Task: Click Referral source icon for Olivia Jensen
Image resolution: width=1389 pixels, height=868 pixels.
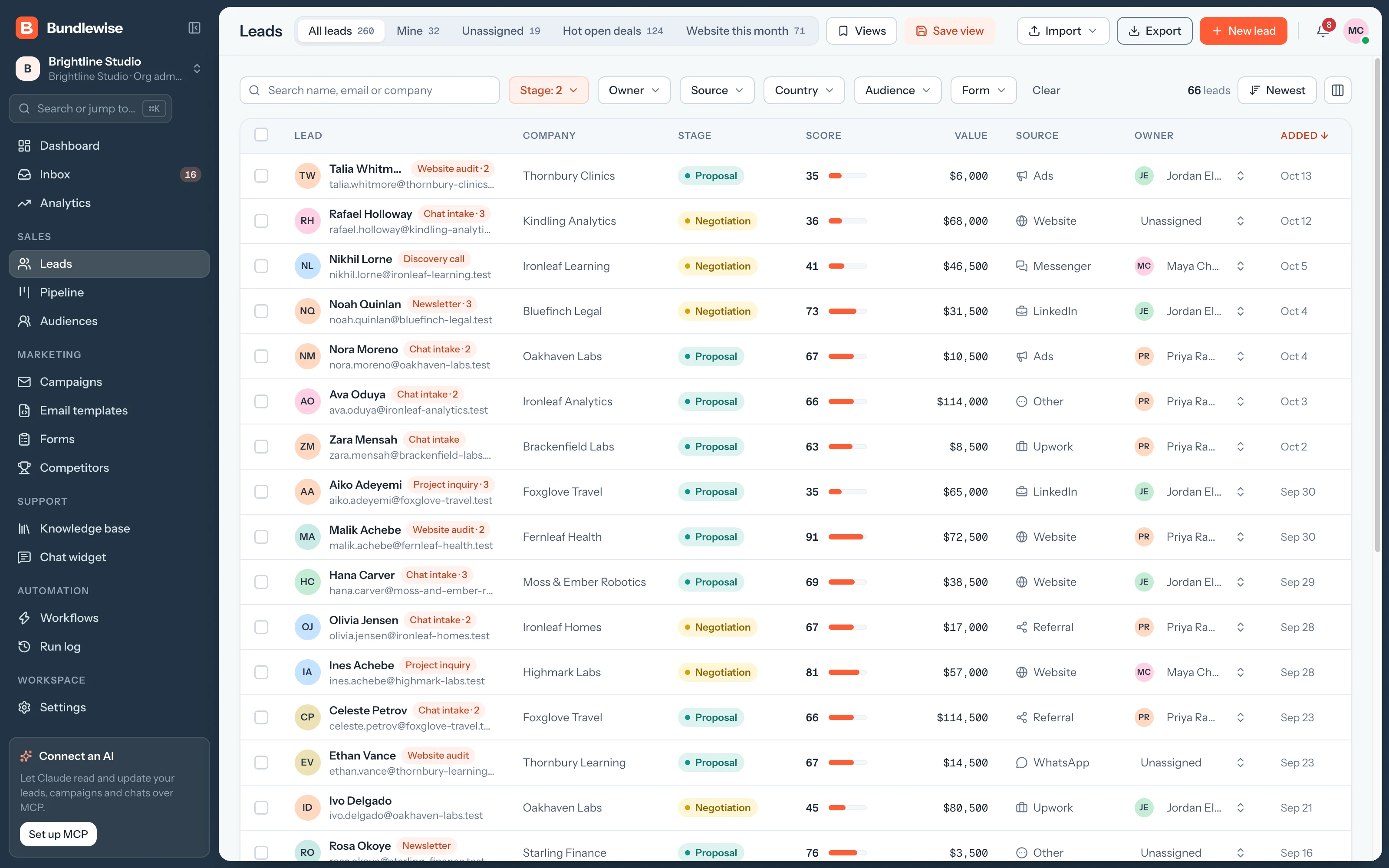Action: point(1022,627)
